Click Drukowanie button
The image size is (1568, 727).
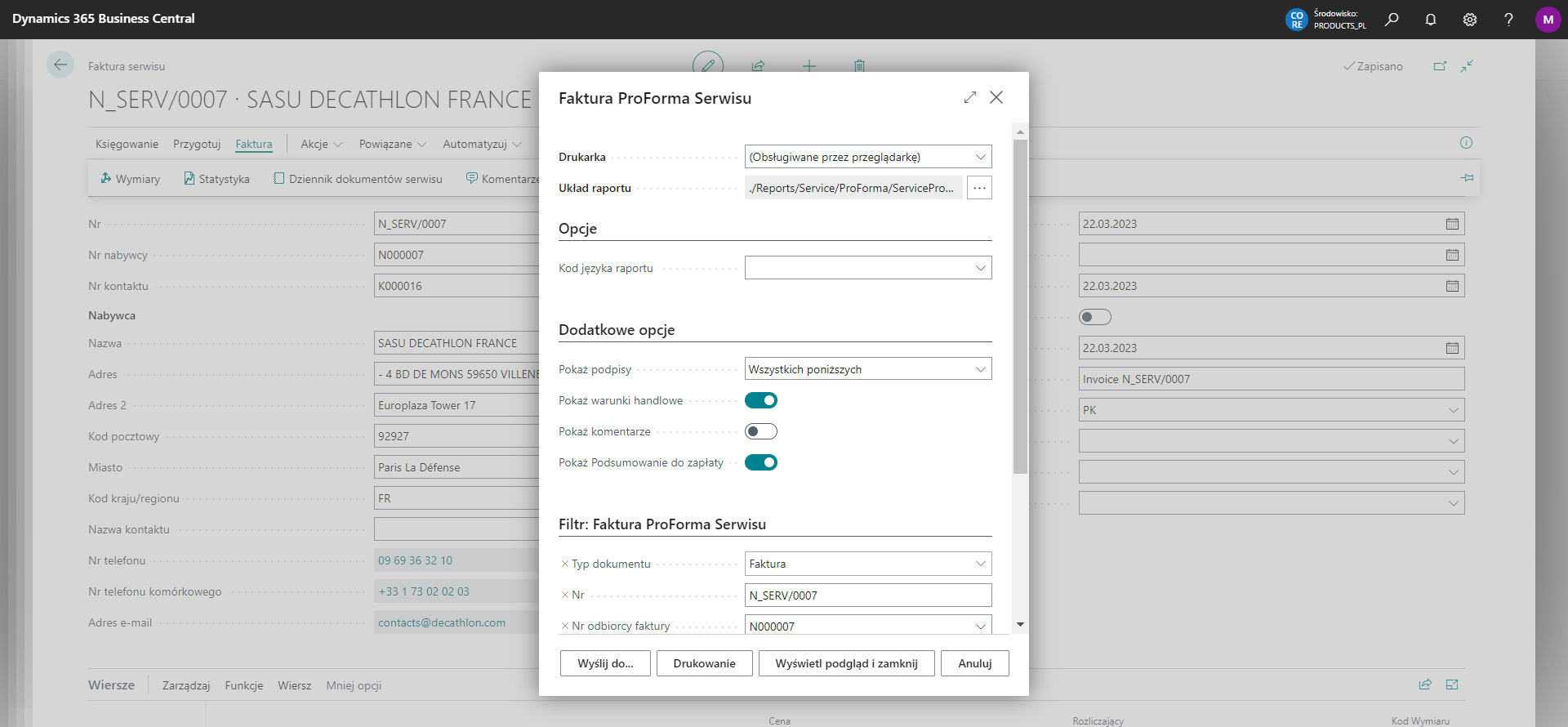[x=704, y=663]
